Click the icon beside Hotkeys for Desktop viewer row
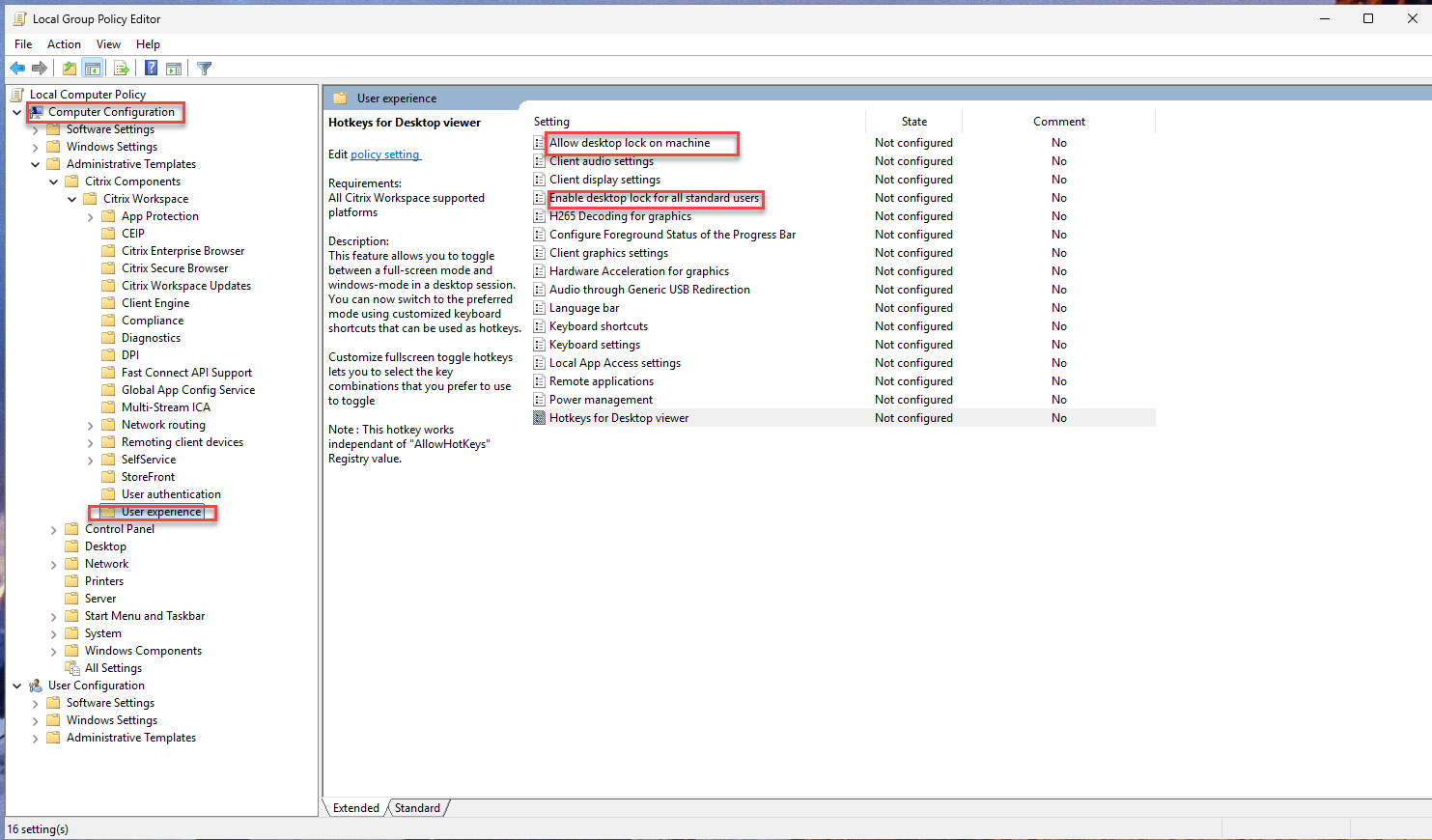The height and width of the screenshot is (840, 1432). click(x=540, y=418)
